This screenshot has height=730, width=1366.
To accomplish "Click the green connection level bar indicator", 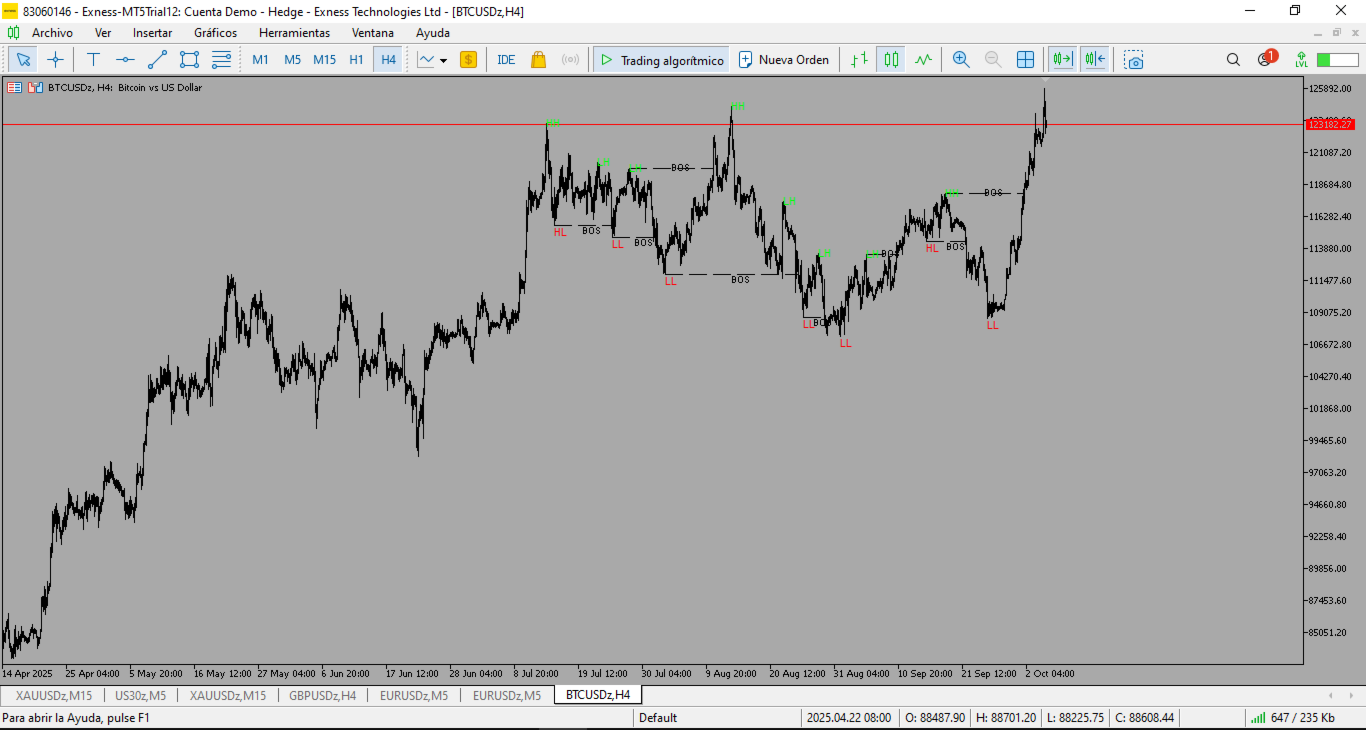I will point(1337,60).
